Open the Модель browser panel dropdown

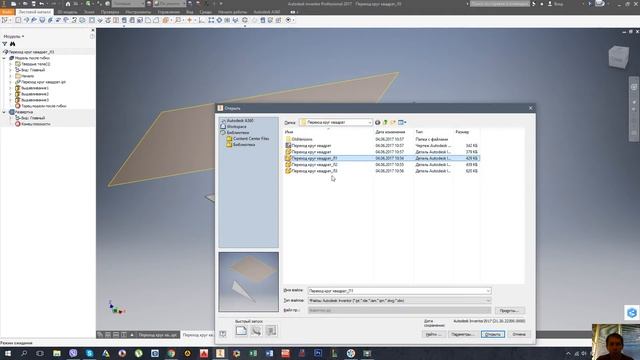(x=13, y=36)
